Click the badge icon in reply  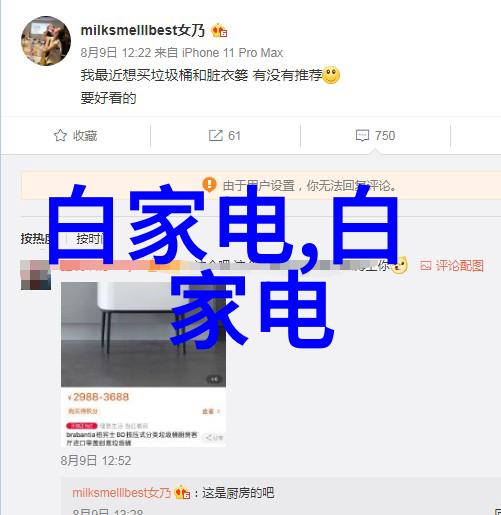click(182, 493)
